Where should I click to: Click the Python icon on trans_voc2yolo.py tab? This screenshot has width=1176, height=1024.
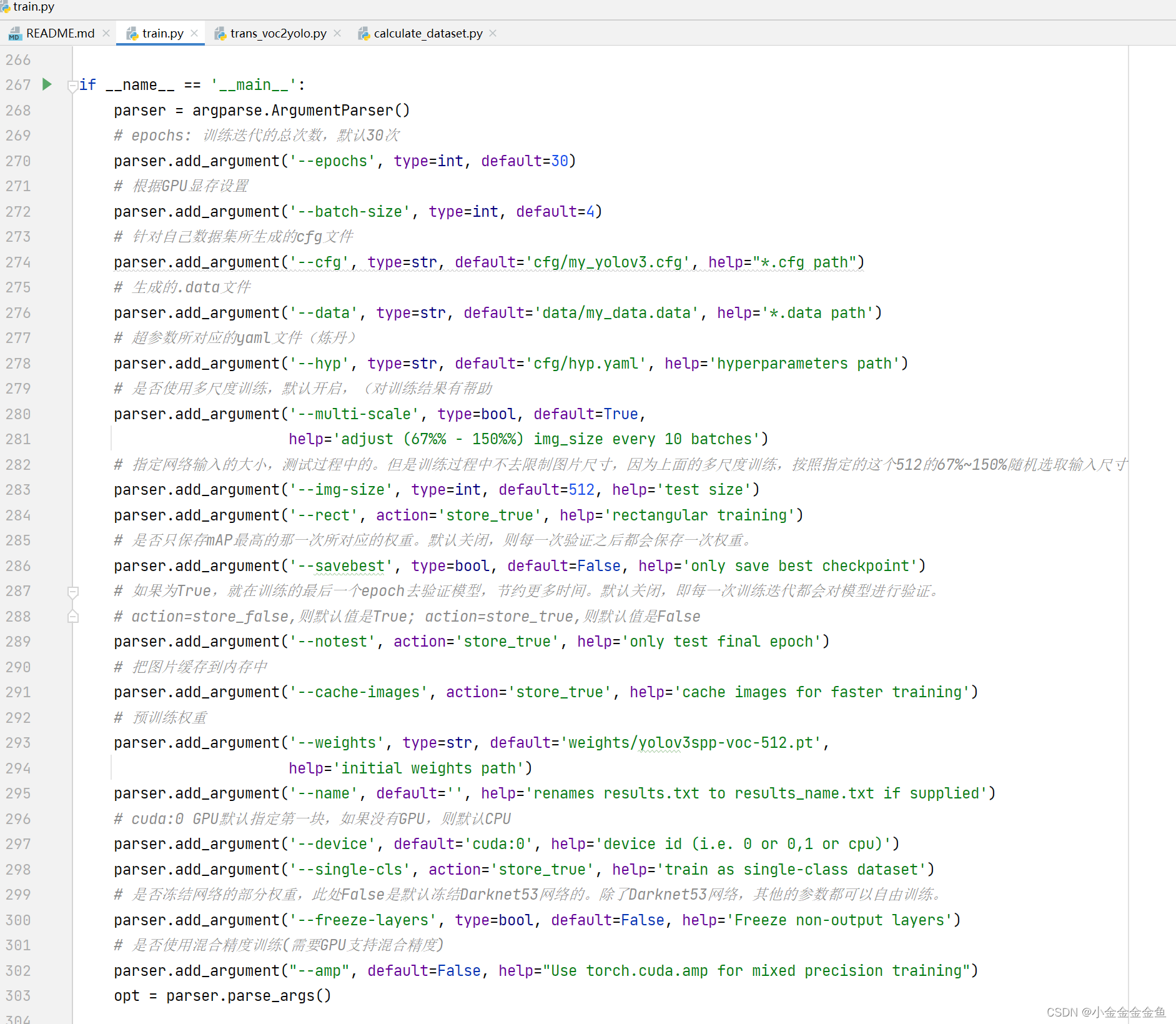[x=220, y=34]
